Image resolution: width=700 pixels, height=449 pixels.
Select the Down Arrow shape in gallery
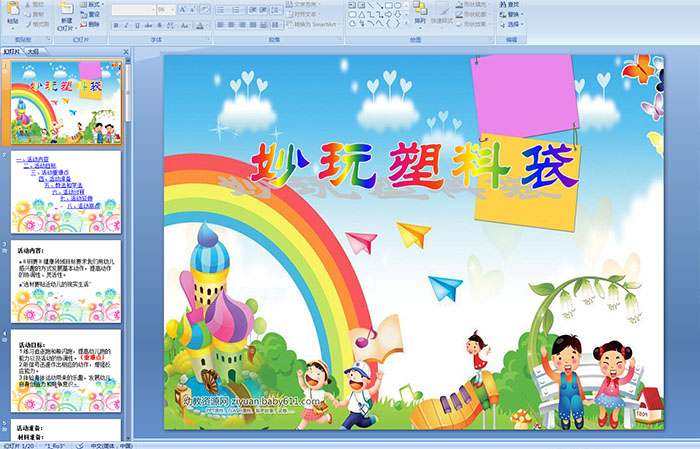(397, 14)
